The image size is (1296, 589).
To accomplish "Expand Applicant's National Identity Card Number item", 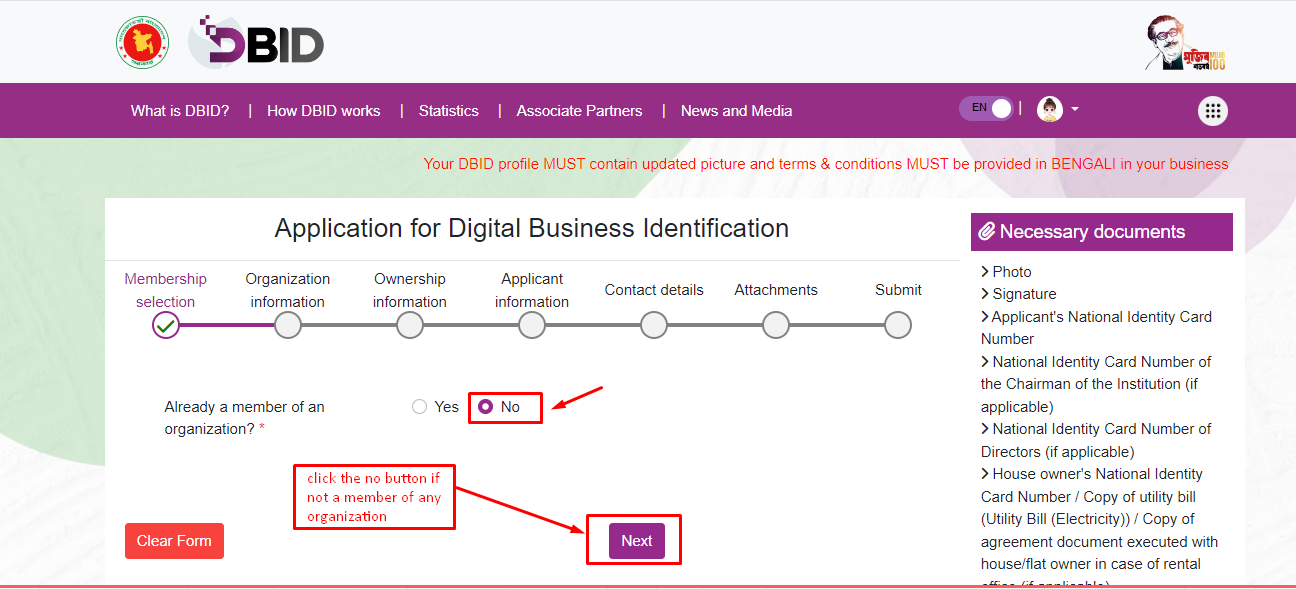I will click(1096, 328).
